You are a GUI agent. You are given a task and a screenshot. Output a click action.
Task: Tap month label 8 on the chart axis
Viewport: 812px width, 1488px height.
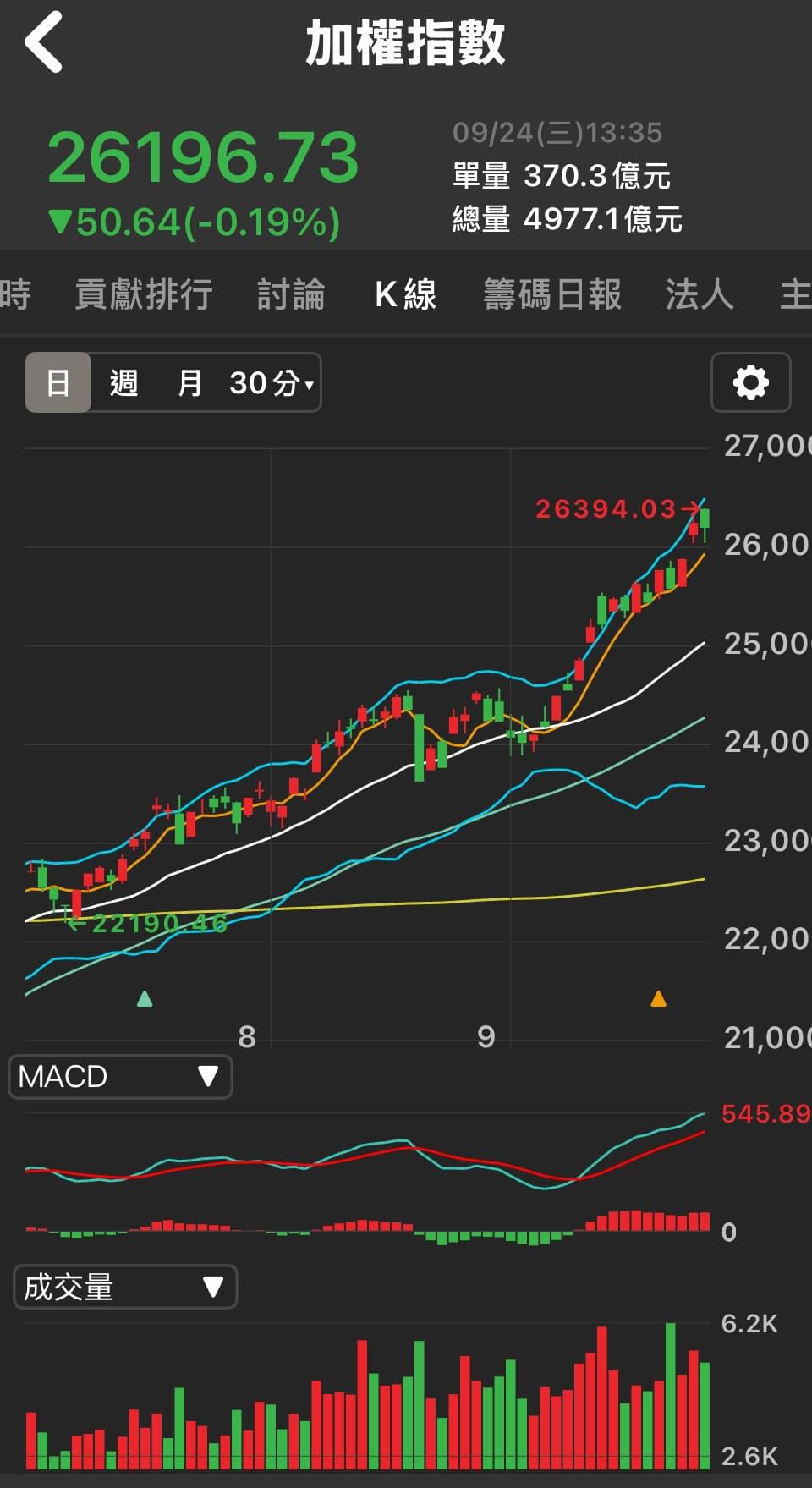pos(246,1036)
